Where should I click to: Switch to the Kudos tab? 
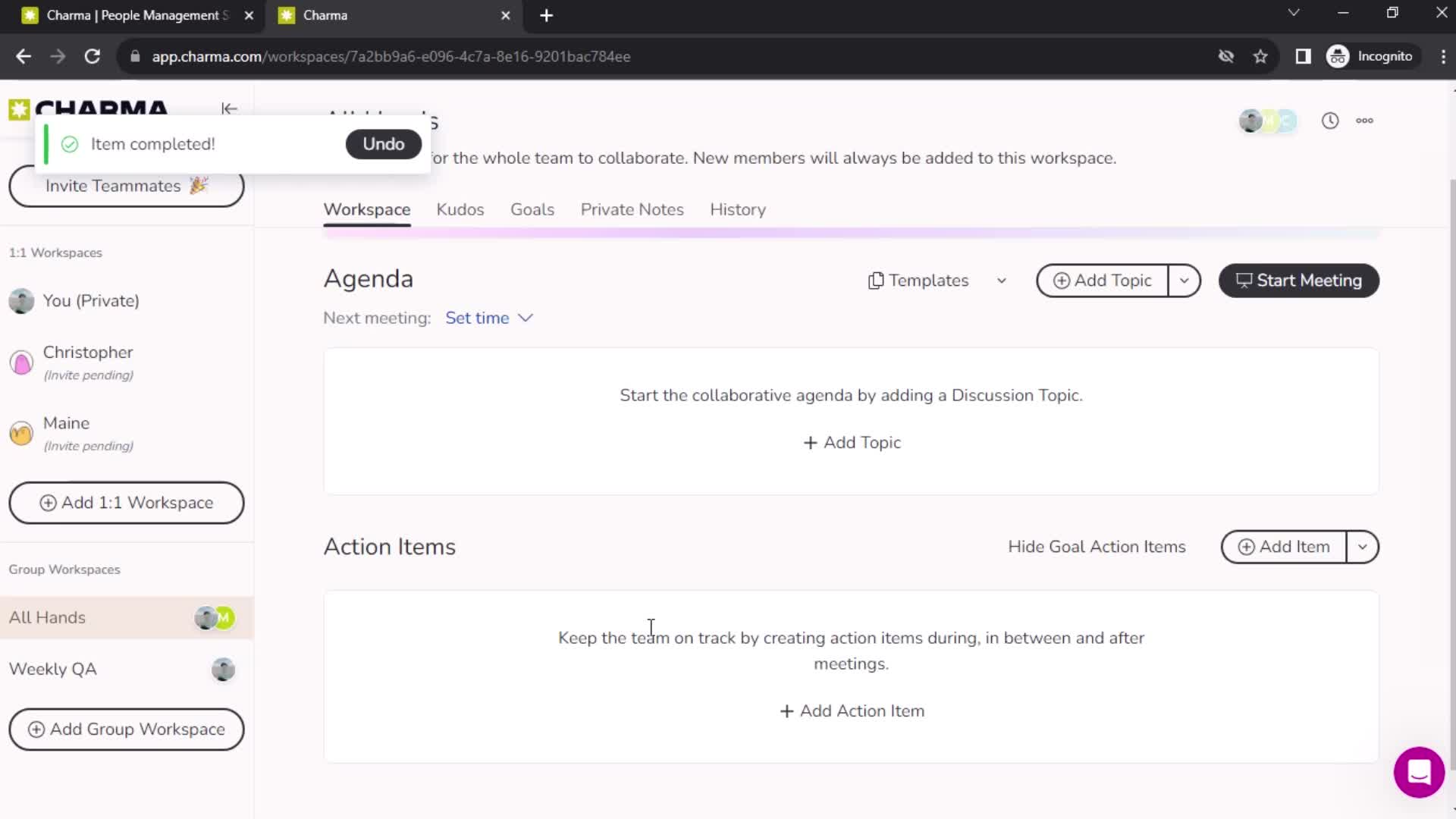pos(459,209)
